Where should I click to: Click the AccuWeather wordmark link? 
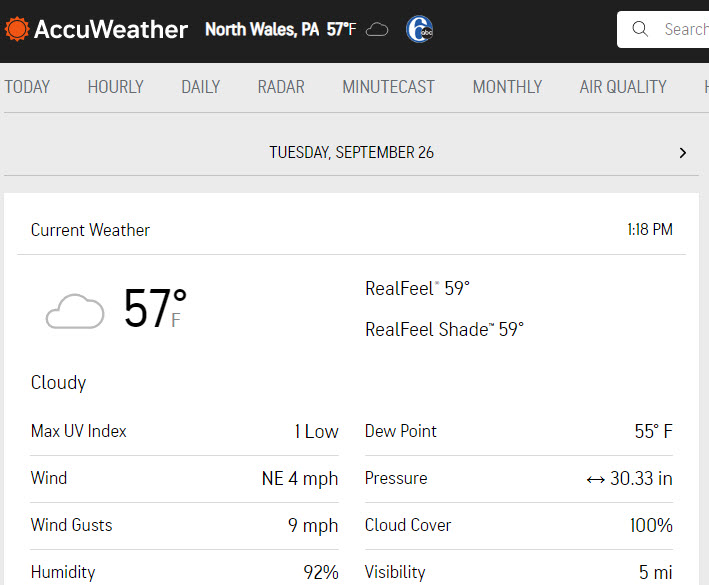click(x=111, y=29)
